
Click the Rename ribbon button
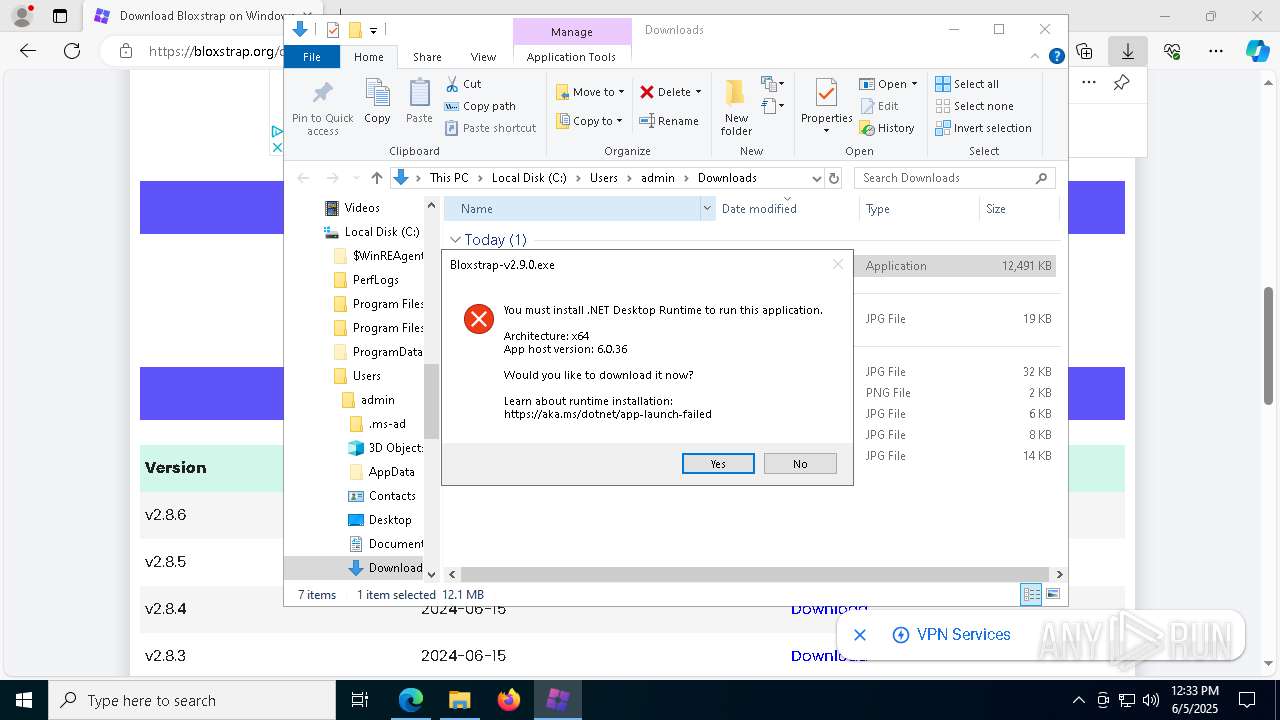point(669,121)
